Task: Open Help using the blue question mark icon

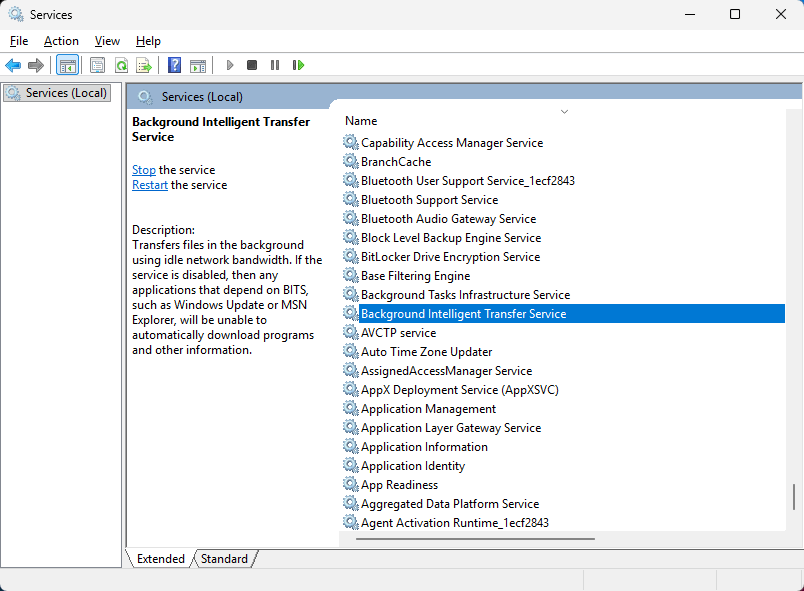Action: 174,65
